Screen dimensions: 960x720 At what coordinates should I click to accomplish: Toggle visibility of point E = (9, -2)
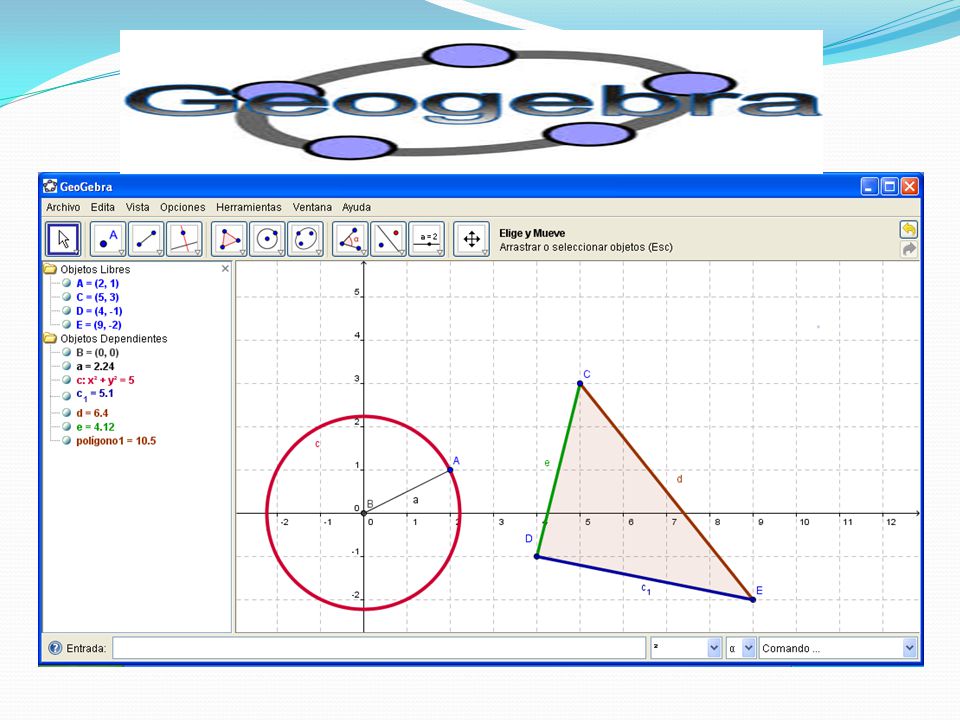click(x=67, y=324)
